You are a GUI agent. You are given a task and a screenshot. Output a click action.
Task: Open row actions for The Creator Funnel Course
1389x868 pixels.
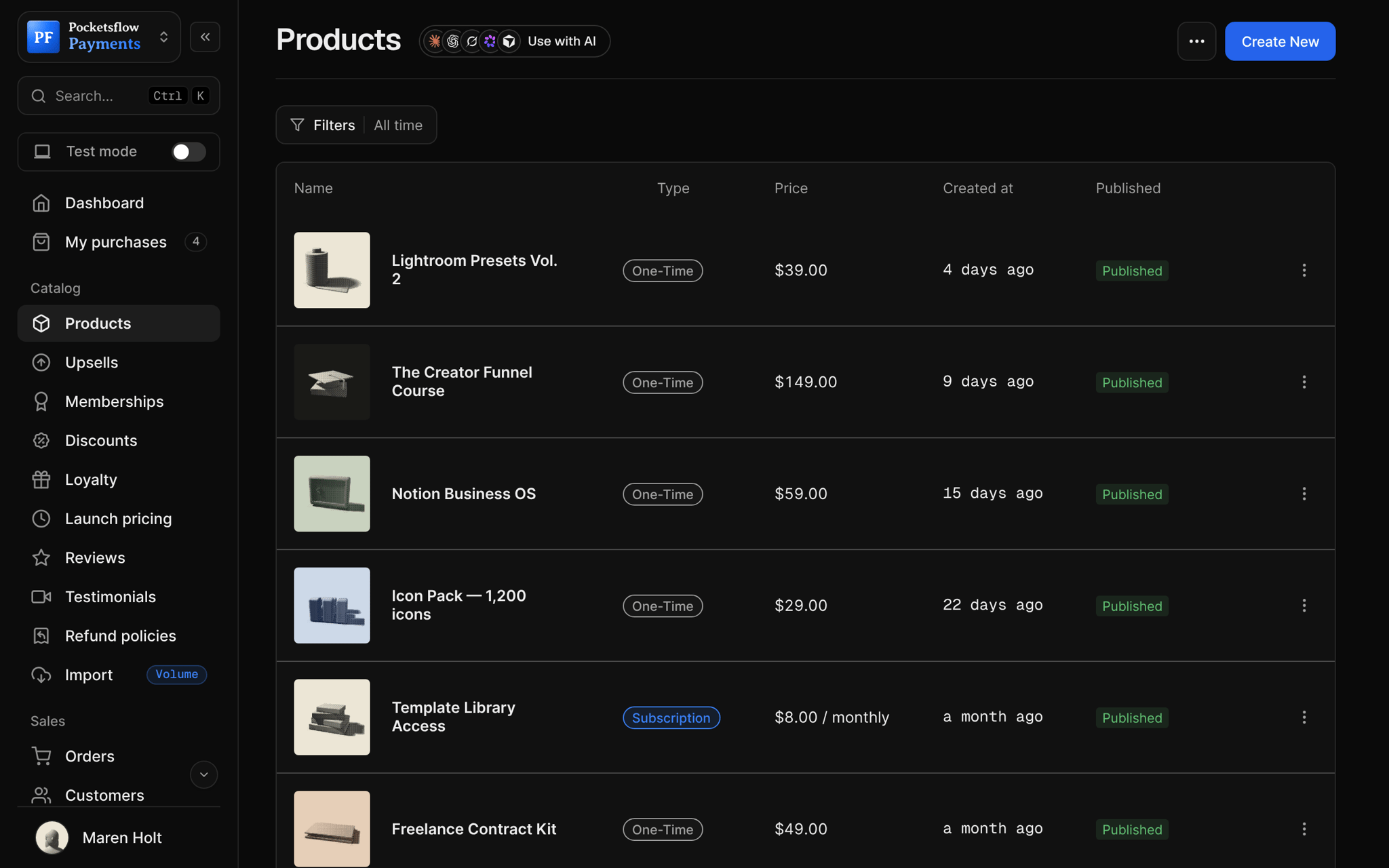pyautogui.click(x=1304, y=382)
